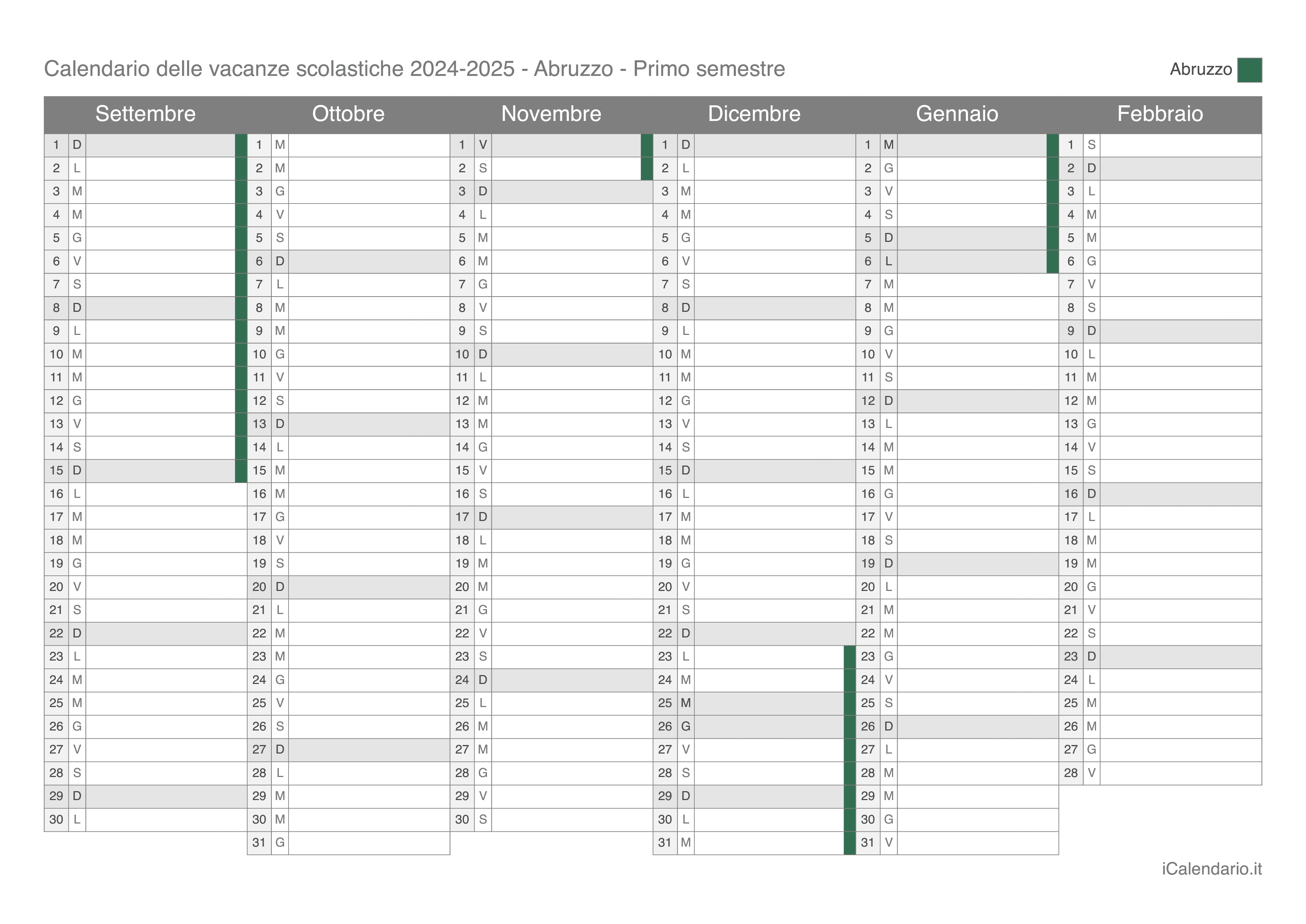The width and height of the screenshot is (1306, 924).
Task: Click day 31 number in Ottobre
Action: 259,843
